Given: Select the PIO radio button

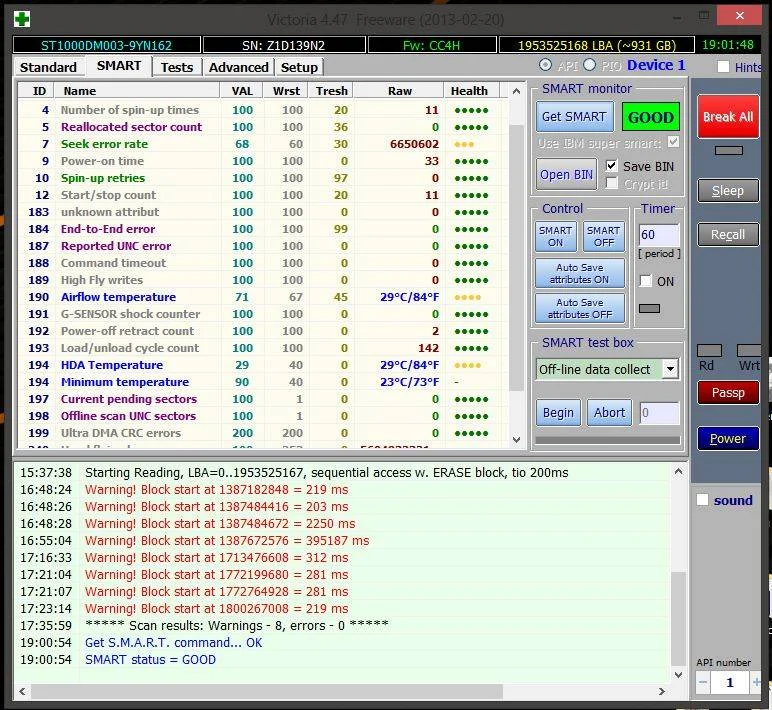Looking at the screenshot, I should click(589, 65).
